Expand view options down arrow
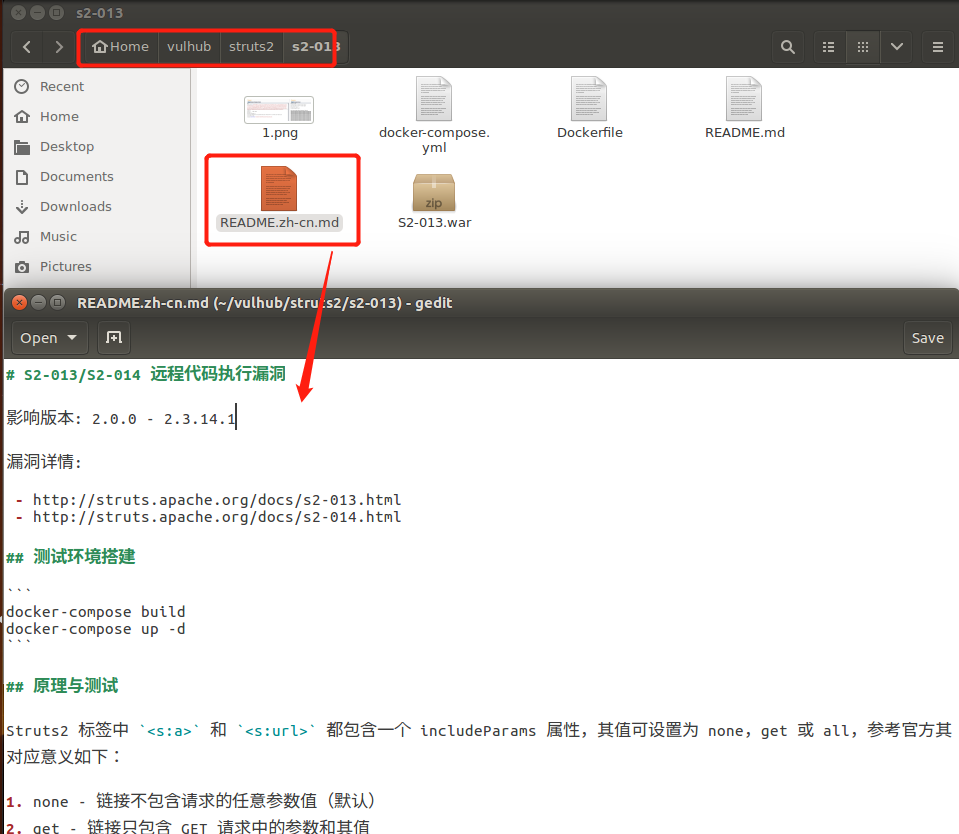 [897, 47]
